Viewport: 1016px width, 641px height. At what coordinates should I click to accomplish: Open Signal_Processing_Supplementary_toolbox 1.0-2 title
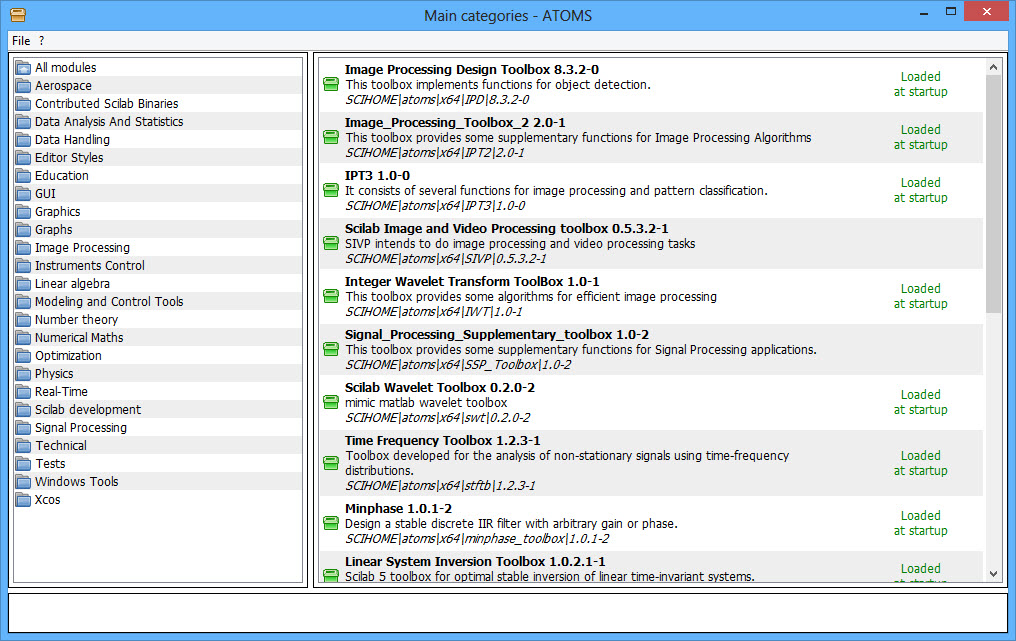[497, 334]
